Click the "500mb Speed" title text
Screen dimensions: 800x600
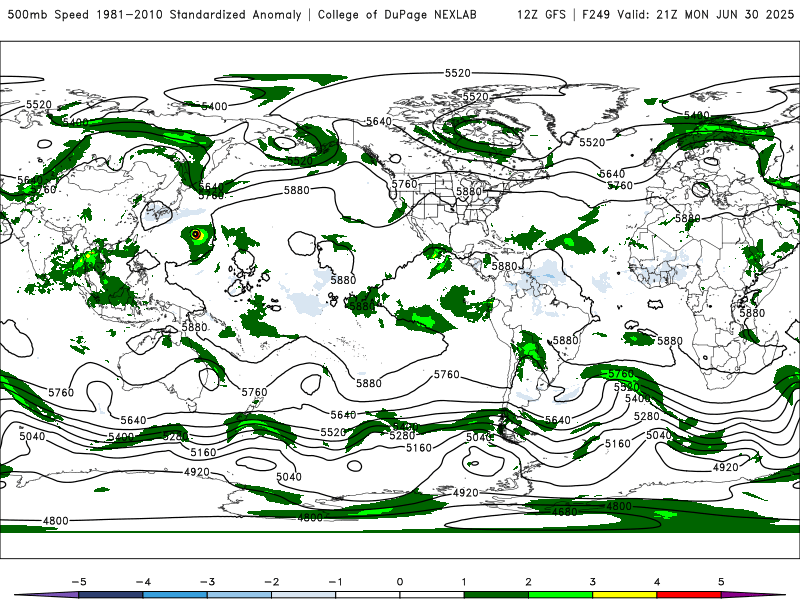pyautogui.click(x=48, y=14)
